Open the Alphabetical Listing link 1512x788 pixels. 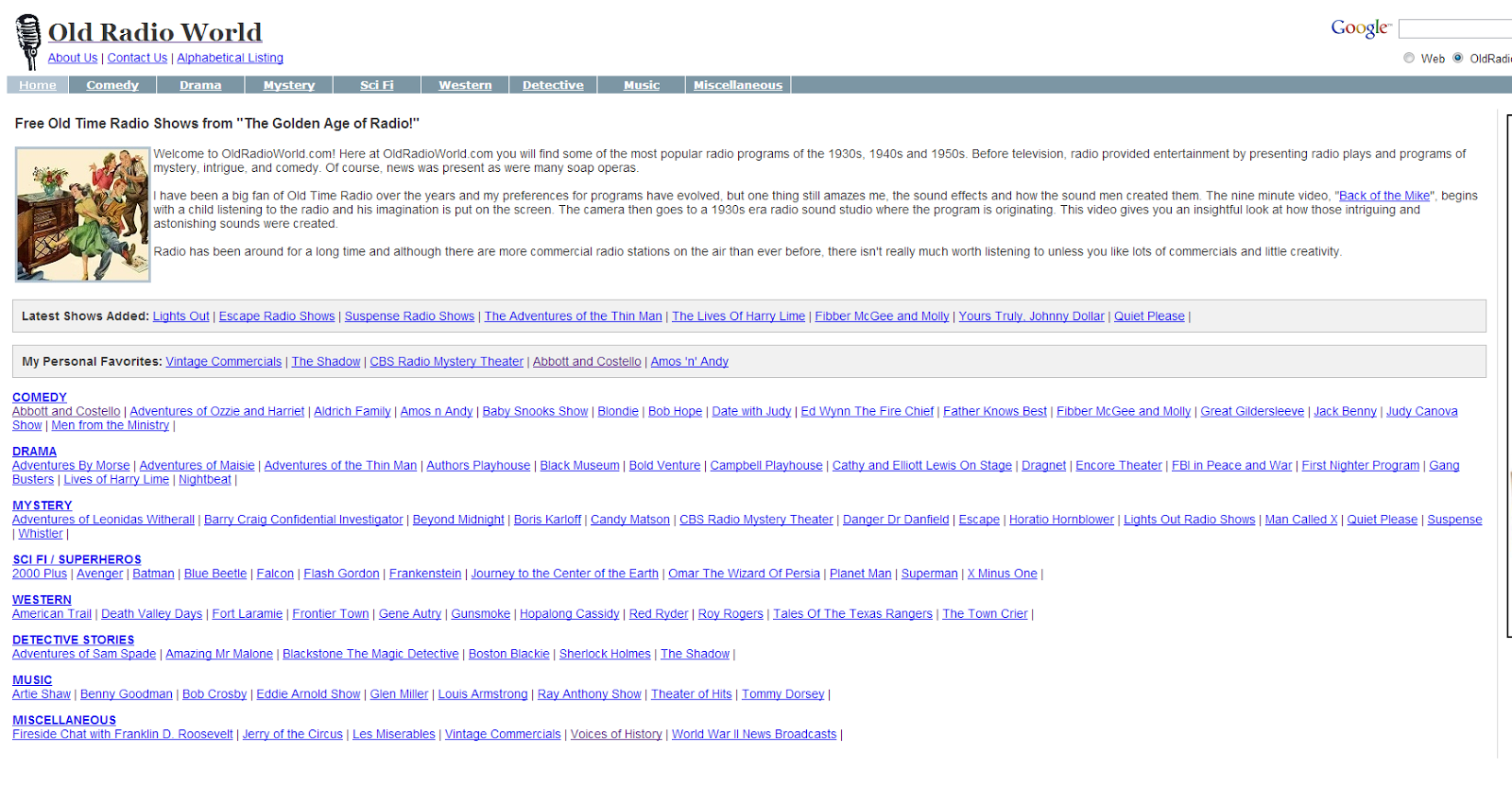[x=230, y=58]
